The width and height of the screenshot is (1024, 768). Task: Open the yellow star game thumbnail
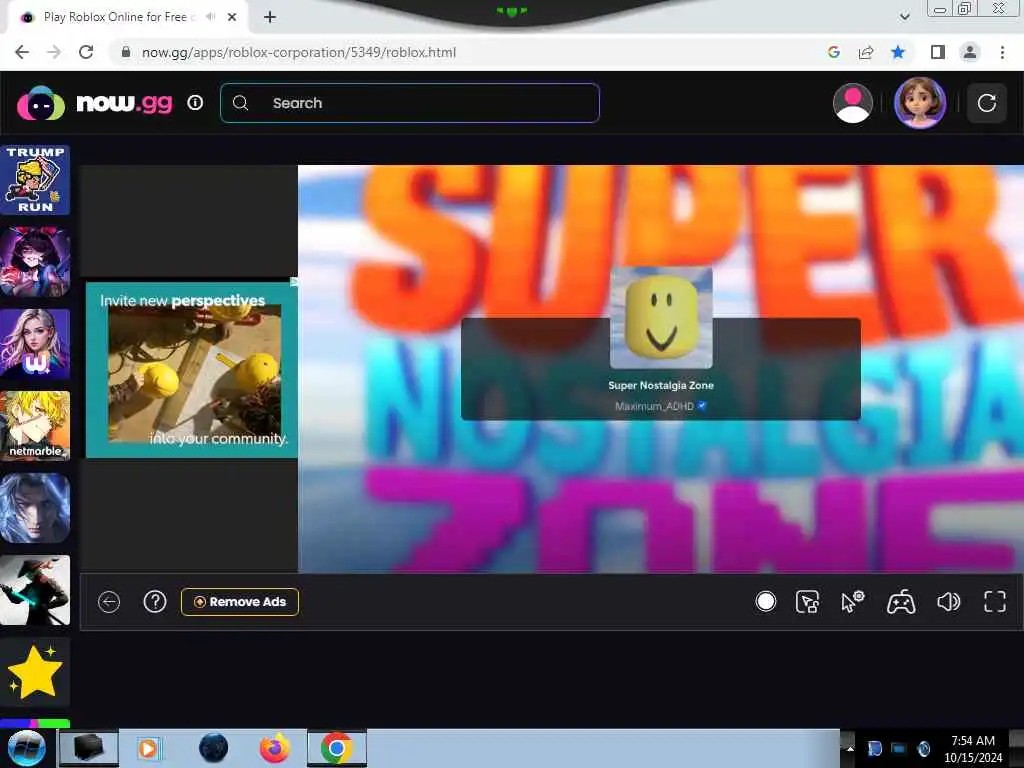click(x=35, y=673)
